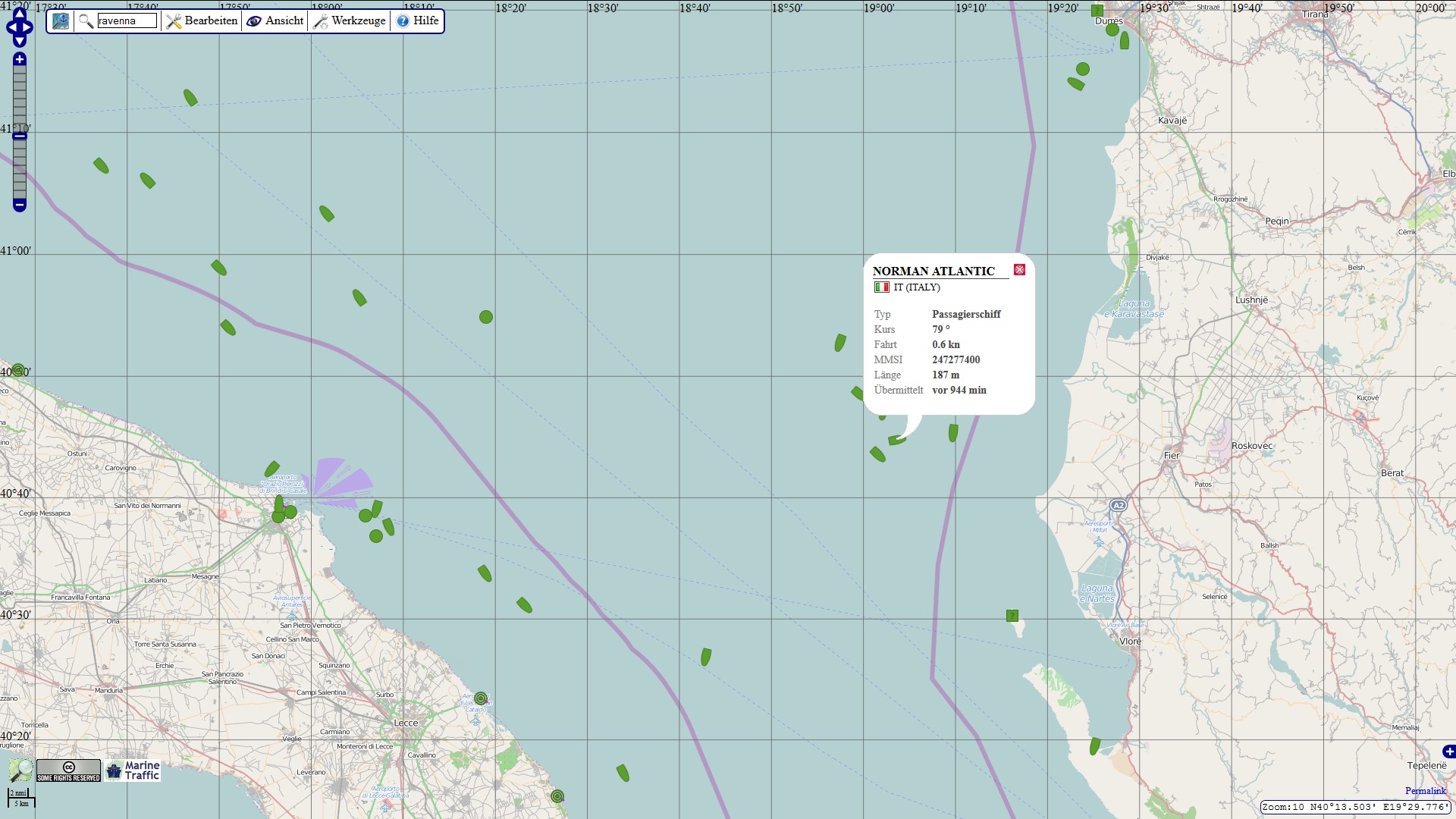Click the magnifier search icon
The image size is (1456, 819).
(86, 21)
